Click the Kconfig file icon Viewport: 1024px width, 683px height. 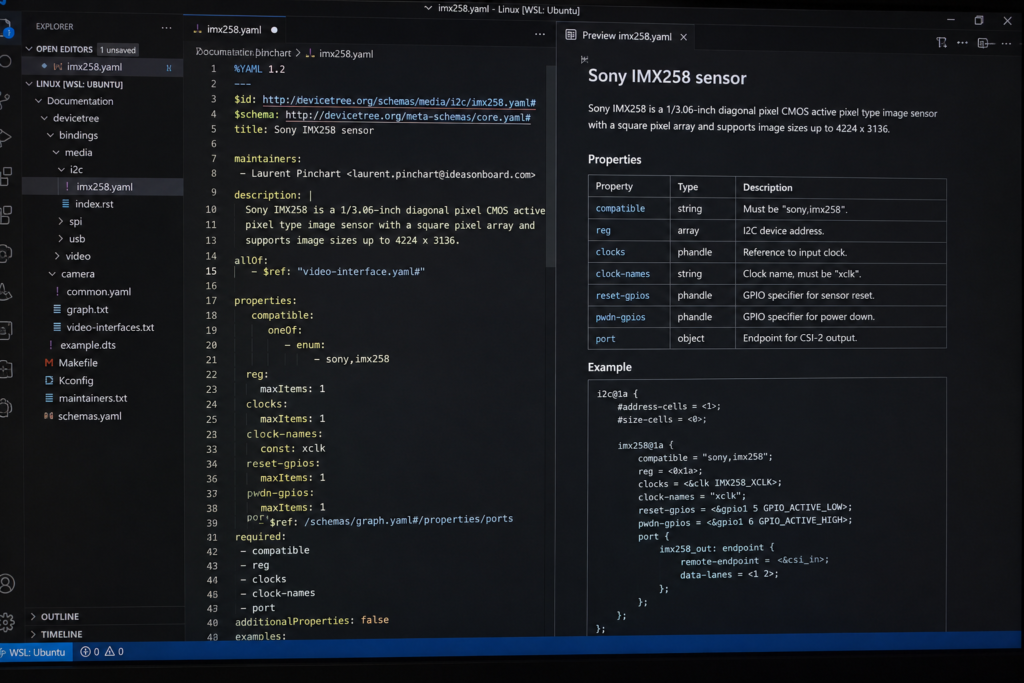pos(49,380)
